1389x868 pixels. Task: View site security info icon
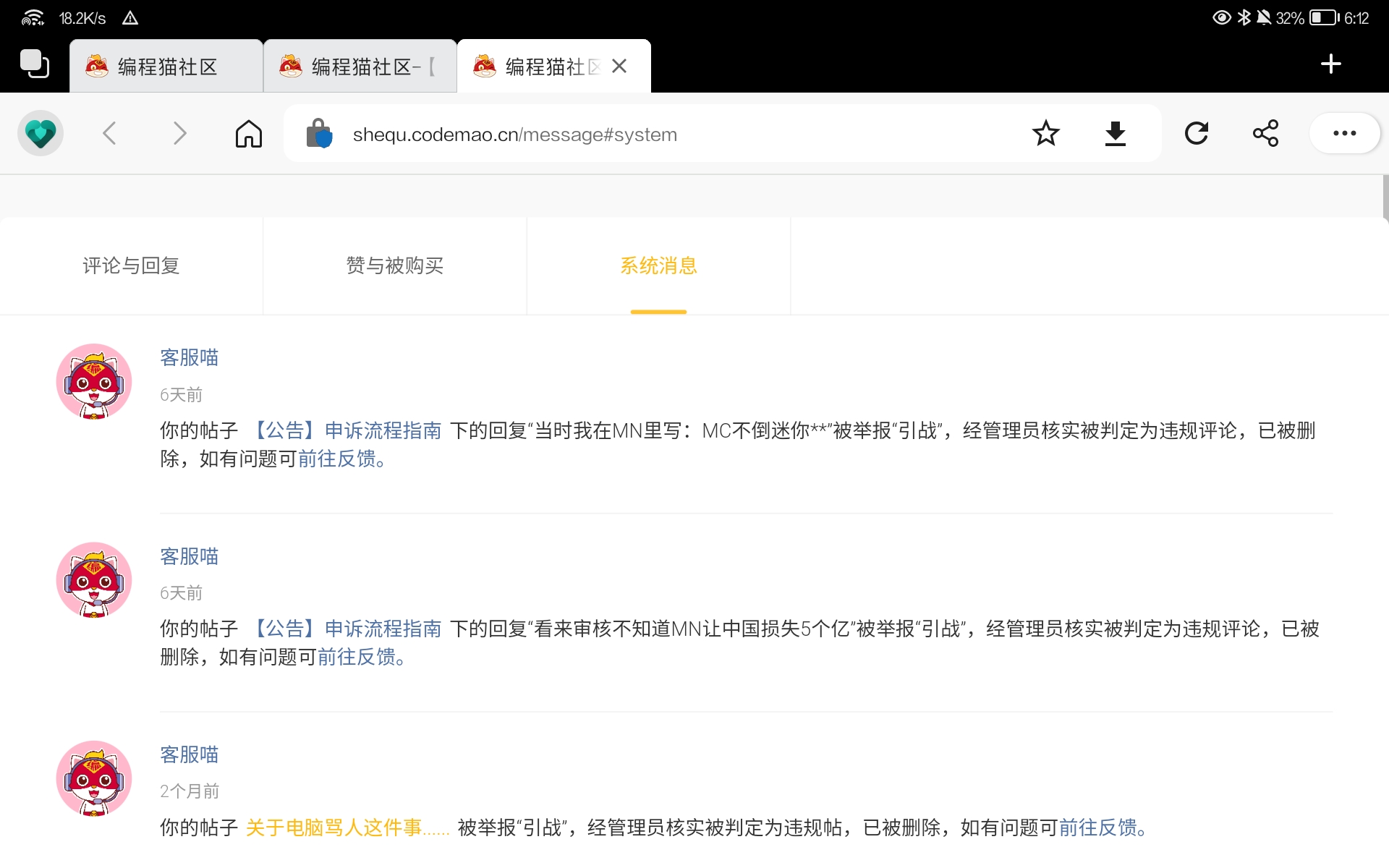coord(319,134)
